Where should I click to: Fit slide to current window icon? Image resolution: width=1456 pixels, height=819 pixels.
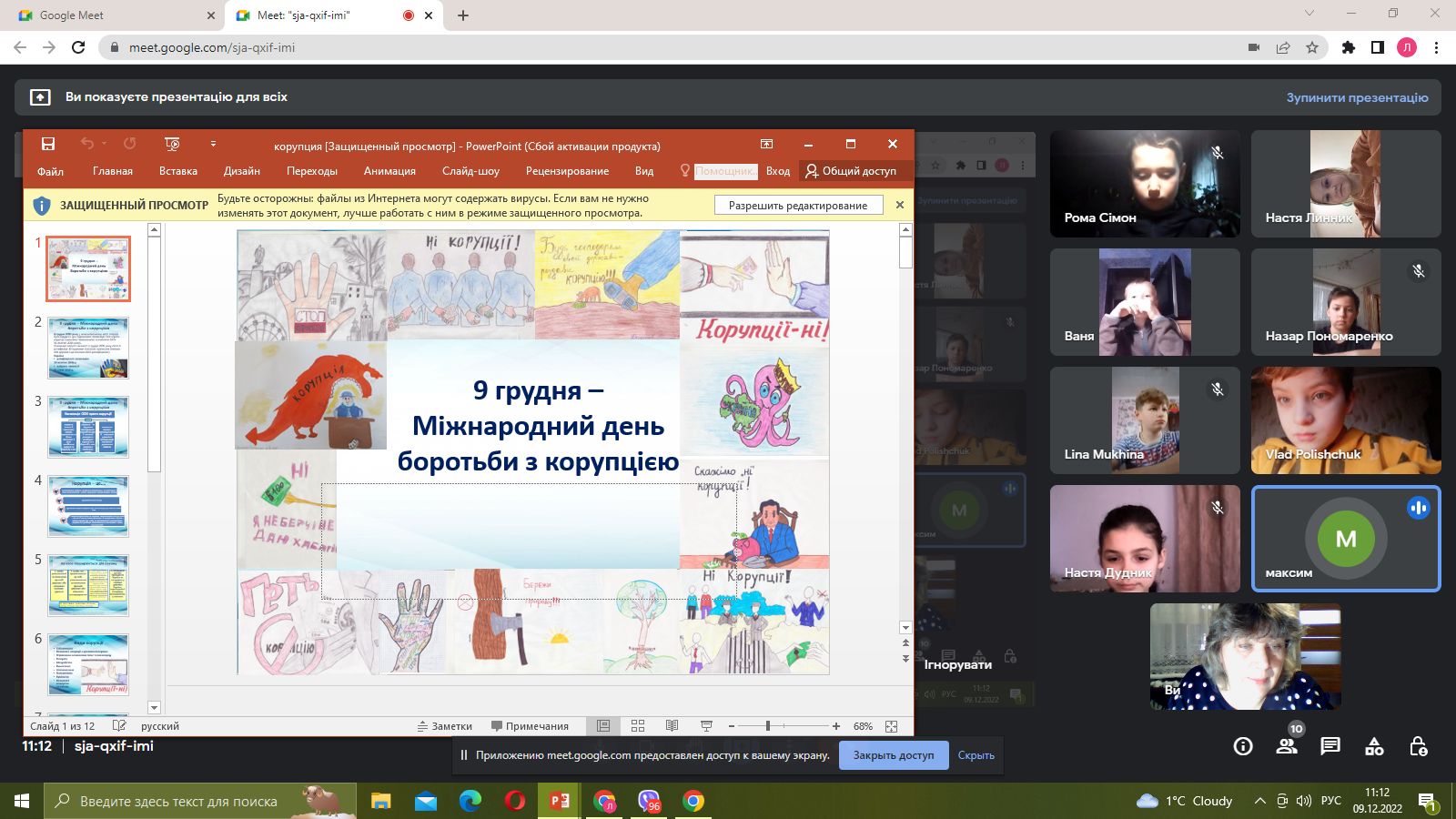click(x=891, y=726)
